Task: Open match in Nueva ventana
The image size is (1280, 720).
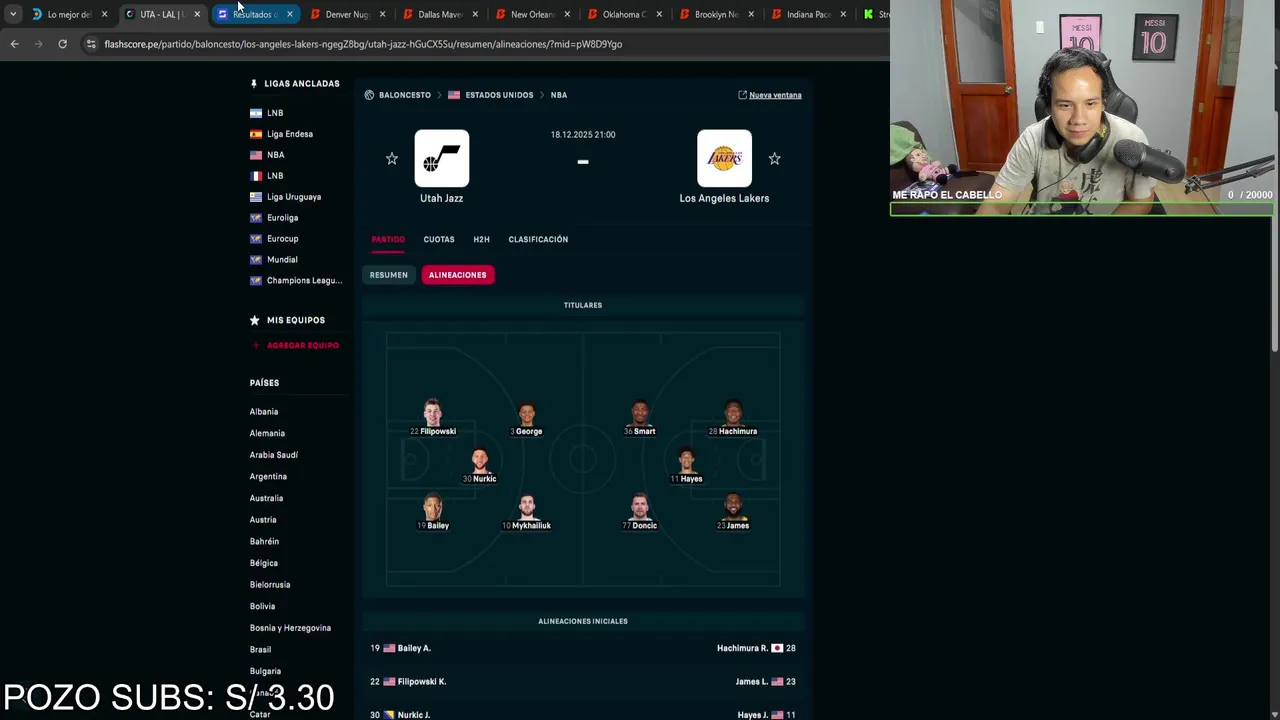Action: point(770,95)
